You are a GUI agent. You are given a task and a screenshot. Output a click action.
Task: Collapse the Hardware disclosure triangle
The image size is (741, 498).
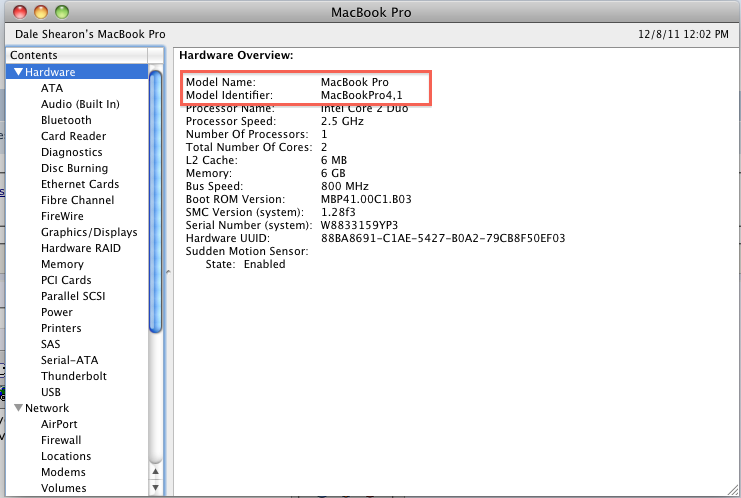coord(18,72)
